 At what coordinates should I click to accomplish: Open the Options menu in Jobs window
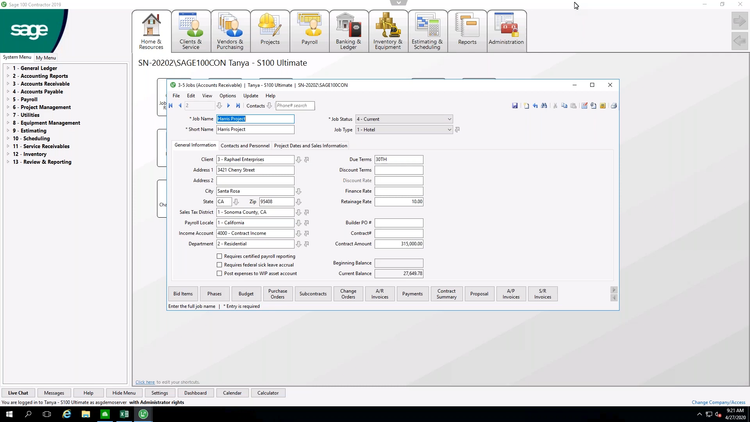click(x=228, y=96)
